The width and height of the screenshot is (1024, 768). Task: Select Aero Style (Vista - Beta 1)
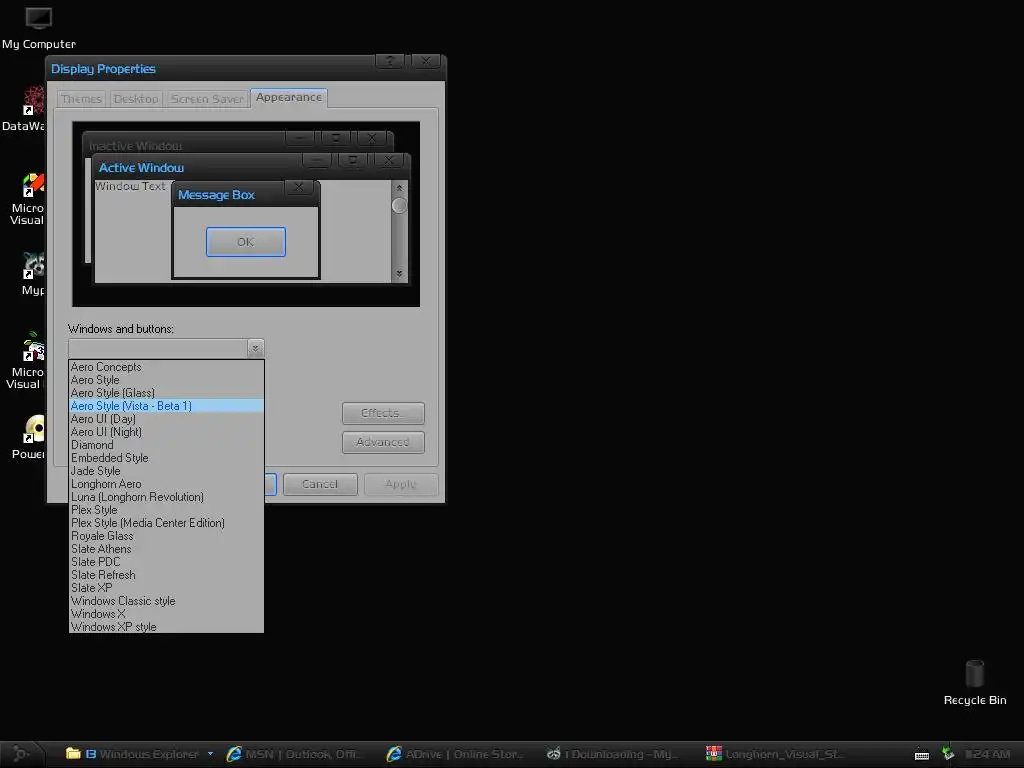point(167,406)
